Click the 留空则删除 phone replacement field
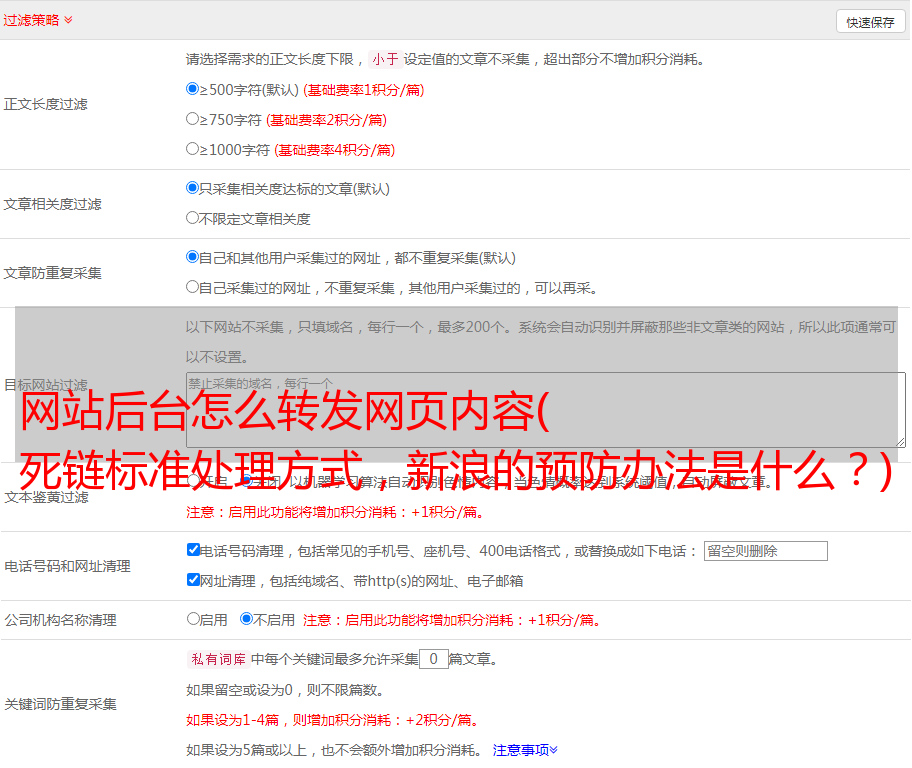The height and width of the screenshot is (768, 912). pyautogui.click(x=765, y=551)
